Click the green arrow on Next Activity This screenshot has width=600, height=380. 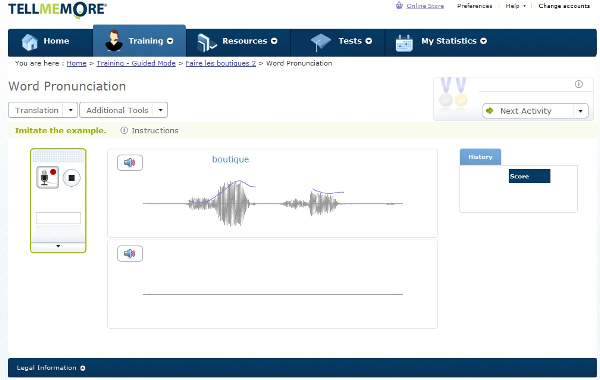489,111
